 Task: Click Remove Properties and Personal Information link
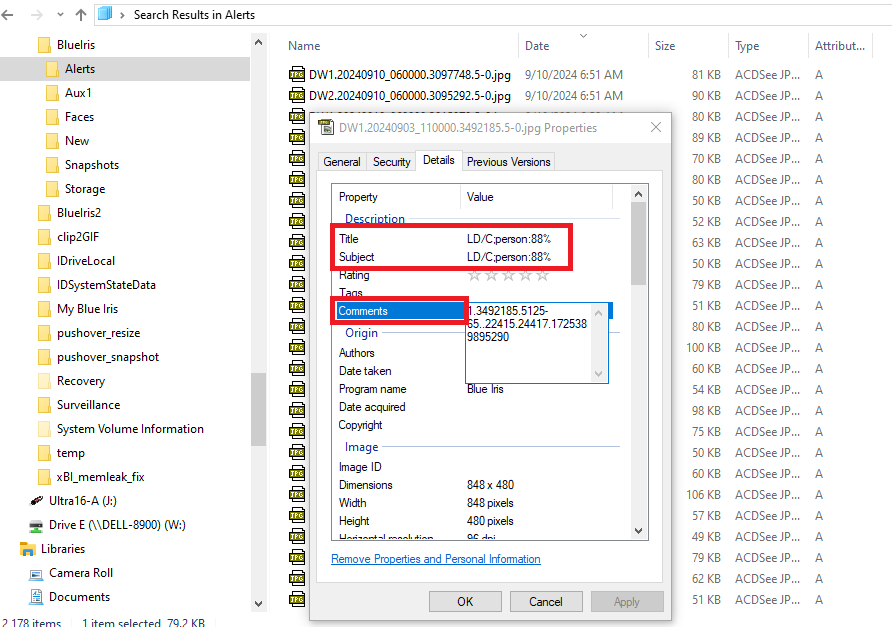point(436,559)
